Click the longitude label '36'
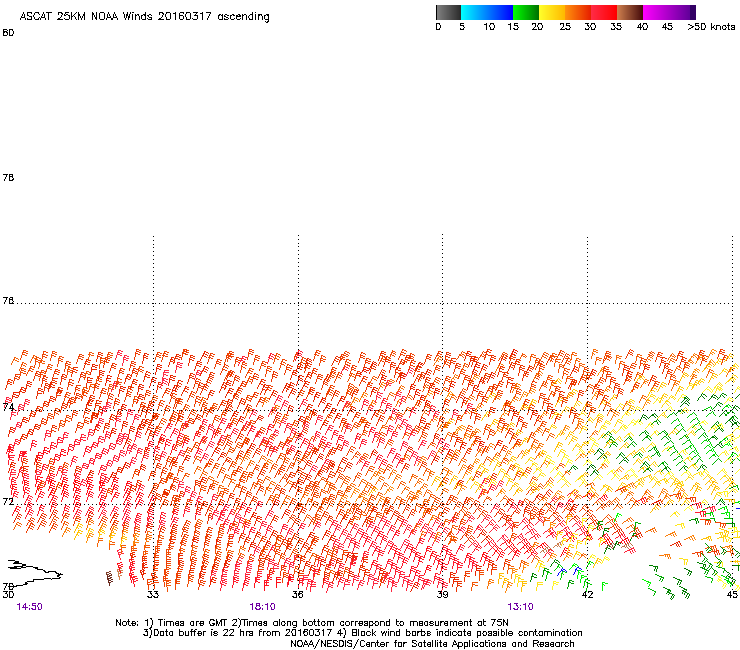Viewport: 740px width, 650px height. (298, 594)
